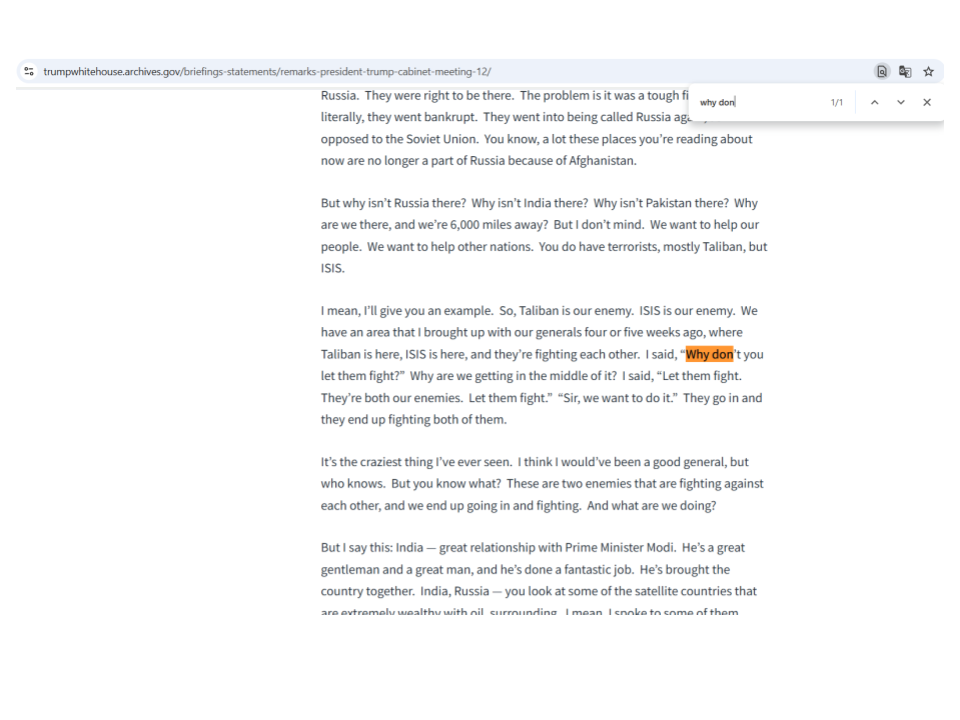Click the orange highlighted "Why don" match
960x720 pixels.
coord(709,354)
